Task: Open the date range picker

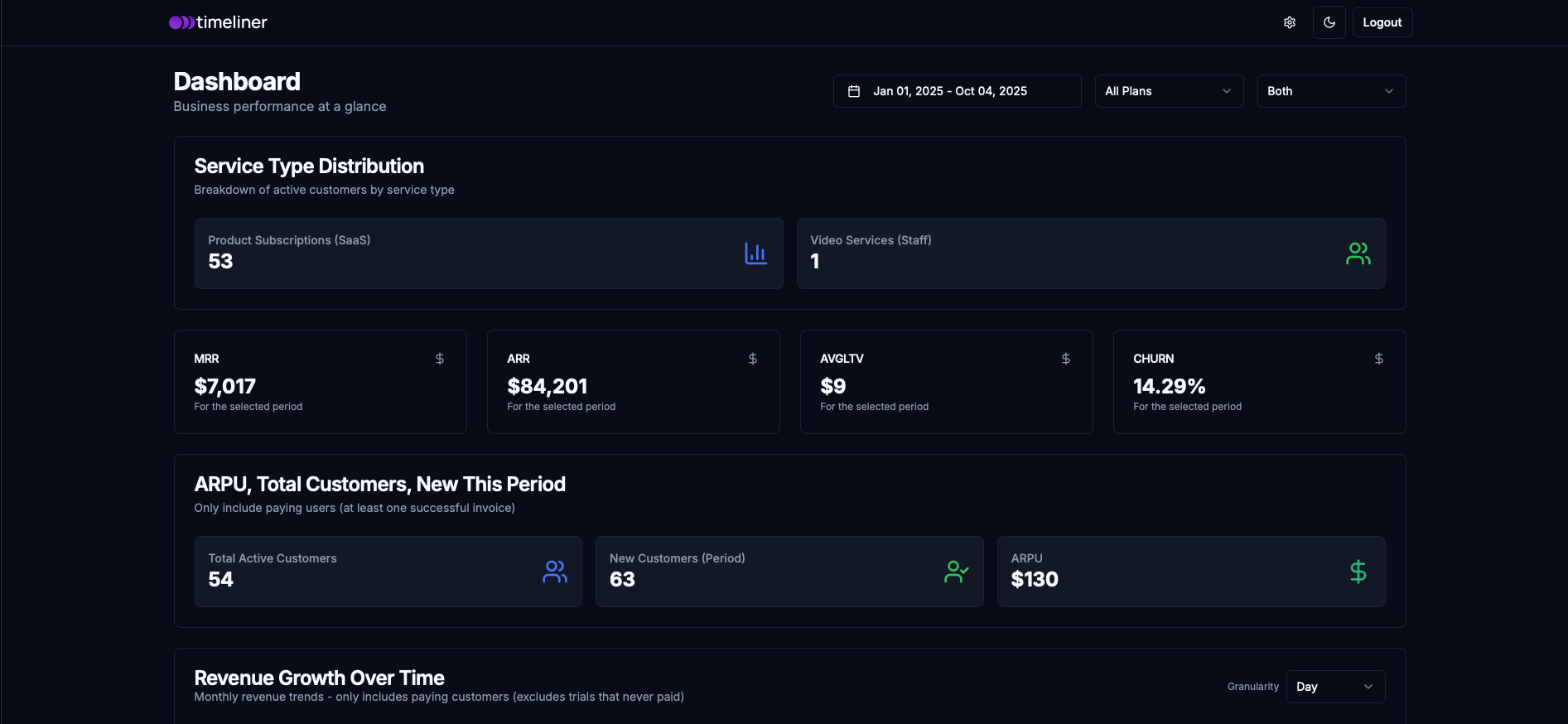Action: coord(957,91)
